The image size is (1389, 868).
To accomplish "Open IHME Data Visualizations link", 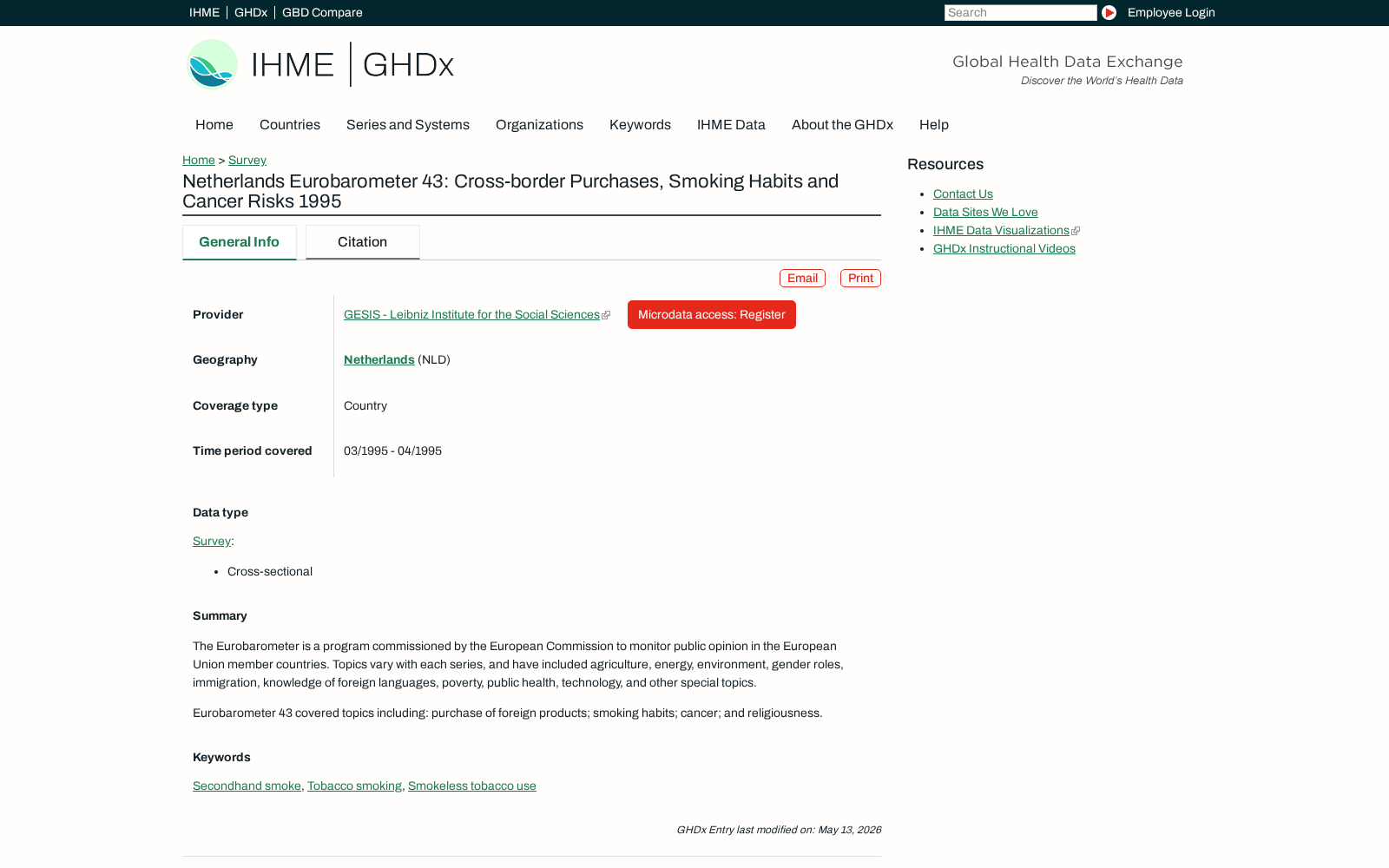I will [x=1001, y=230].
